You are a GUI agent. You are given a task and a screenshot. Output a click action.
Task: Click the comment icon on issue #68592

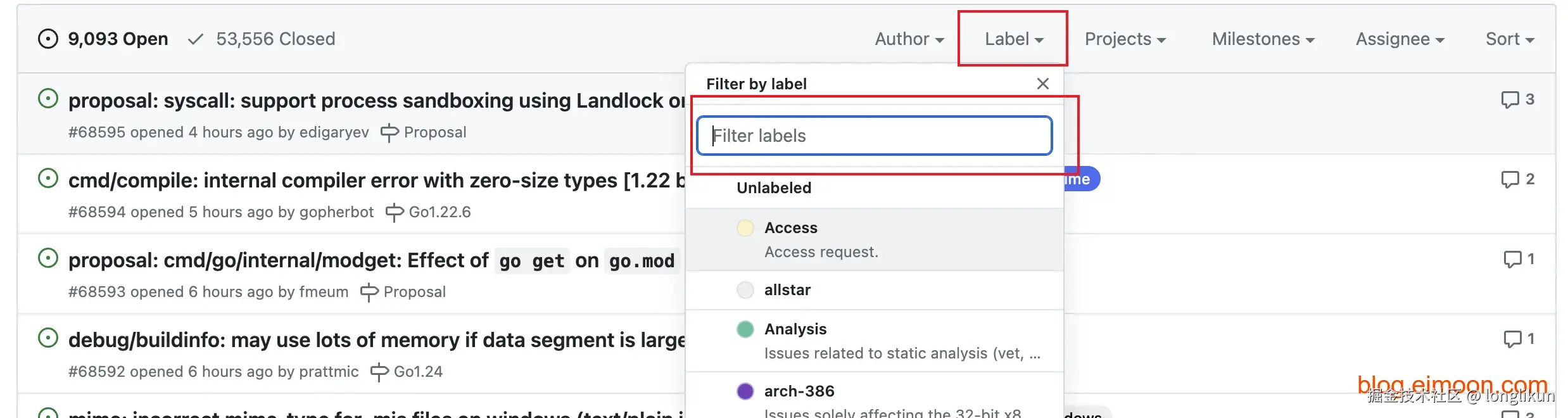pos(1512,339)
